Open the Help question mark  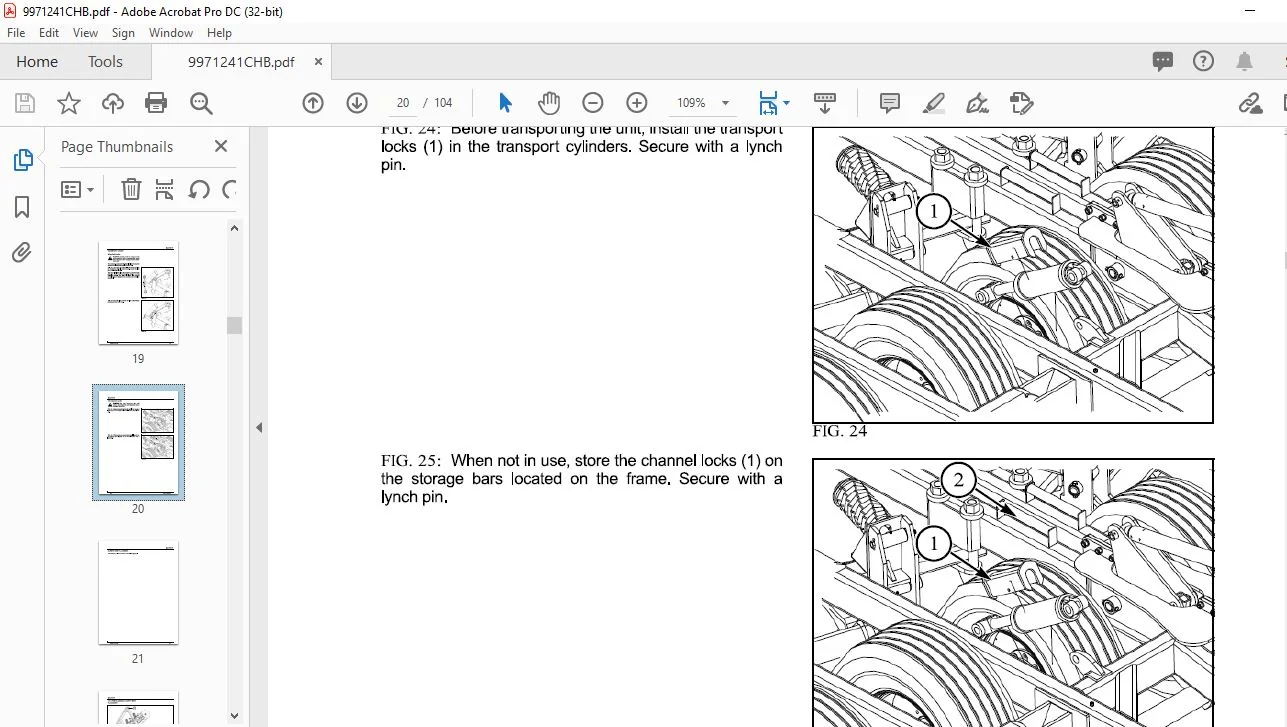(1203, 61)
